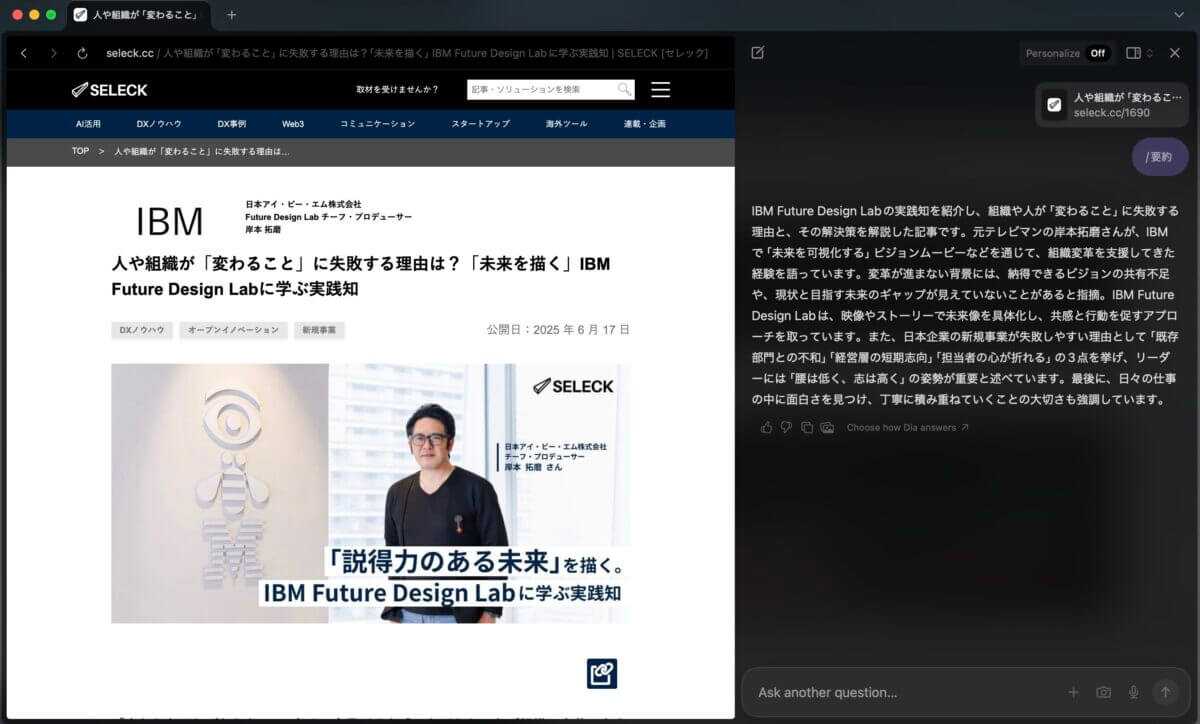
Task: Click the /要約 message bubble
Action: (1160, 157)
